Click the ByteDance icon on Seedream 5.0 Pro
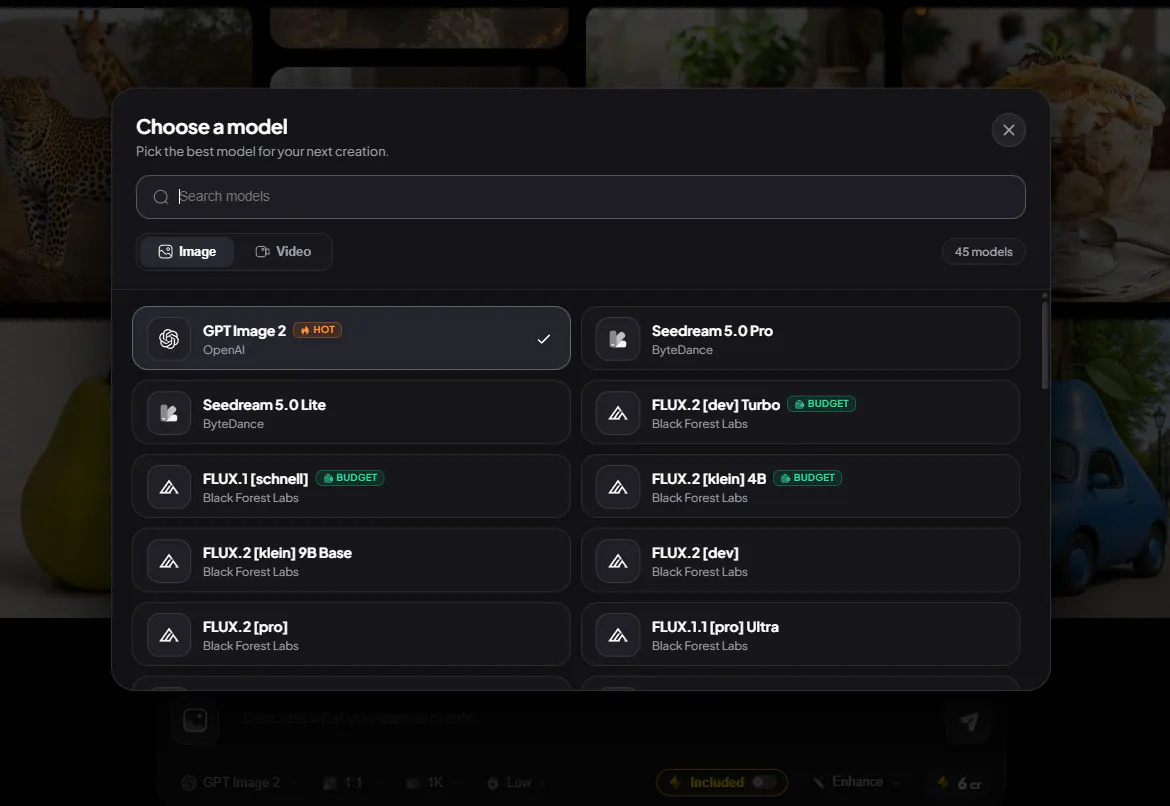This screenshot has width=1170, height=806. (618, 339)
